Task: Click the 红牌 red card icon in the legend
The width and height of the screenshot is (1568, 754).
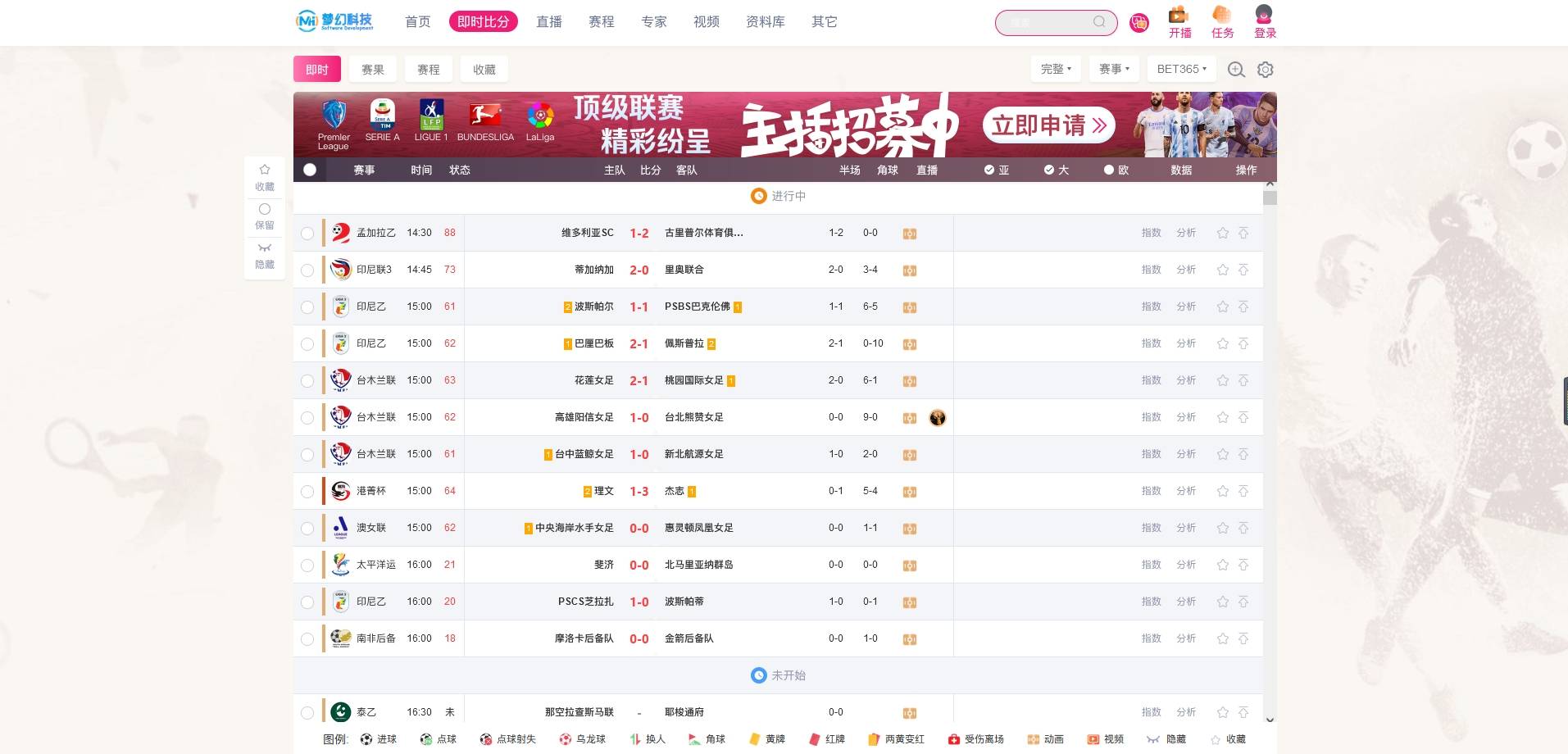Action: click(814, 738)
